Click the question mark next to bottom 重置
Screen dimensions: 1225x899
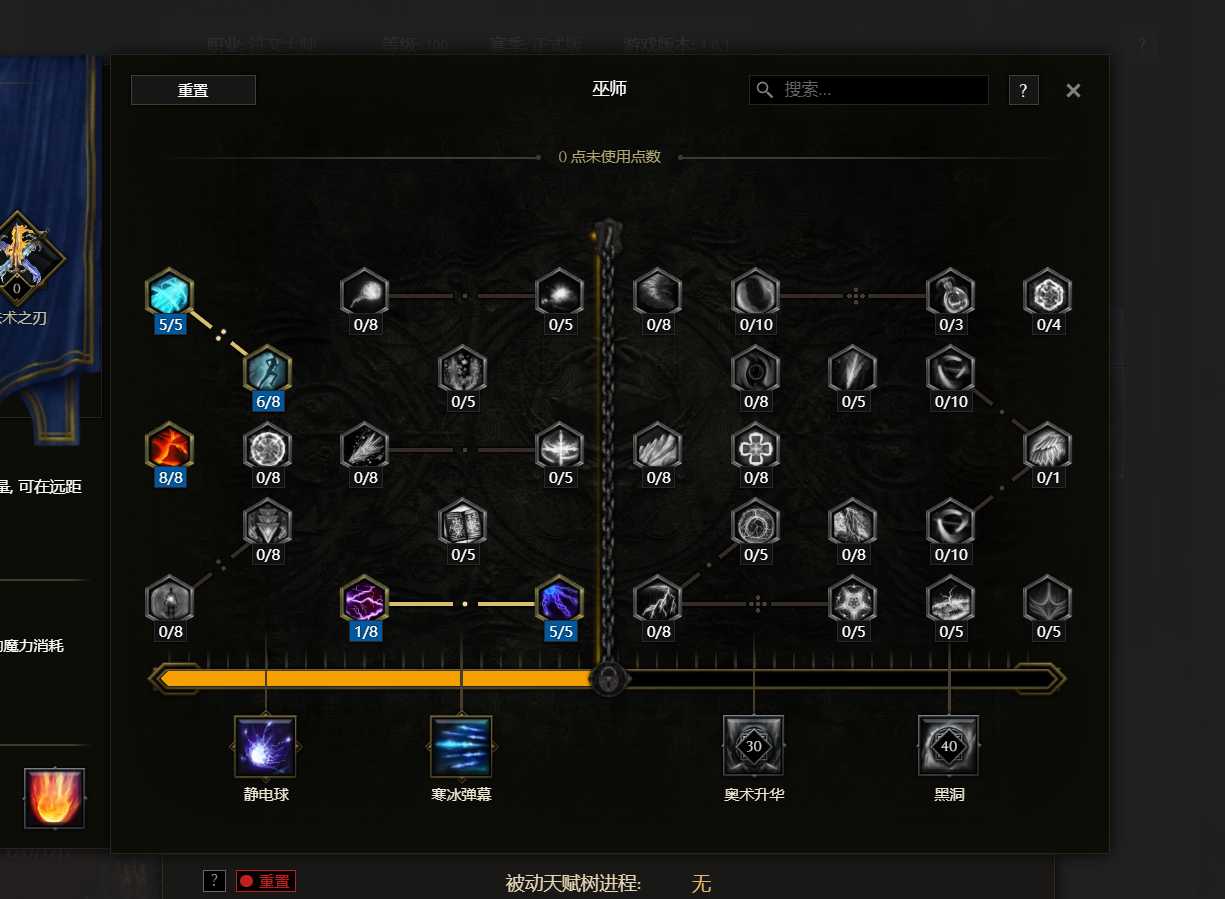pos(214,881)
